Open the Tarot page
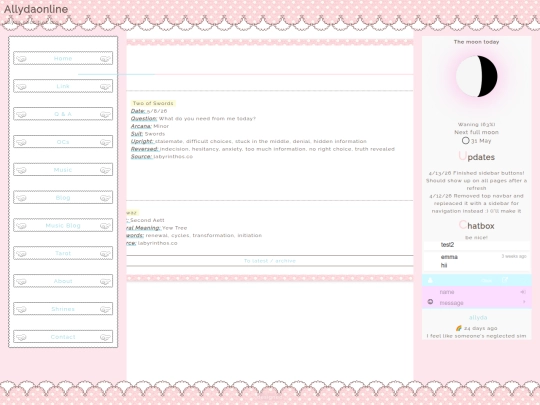The height and width of the screenshot is (405, 540). (x=63, y=253)
